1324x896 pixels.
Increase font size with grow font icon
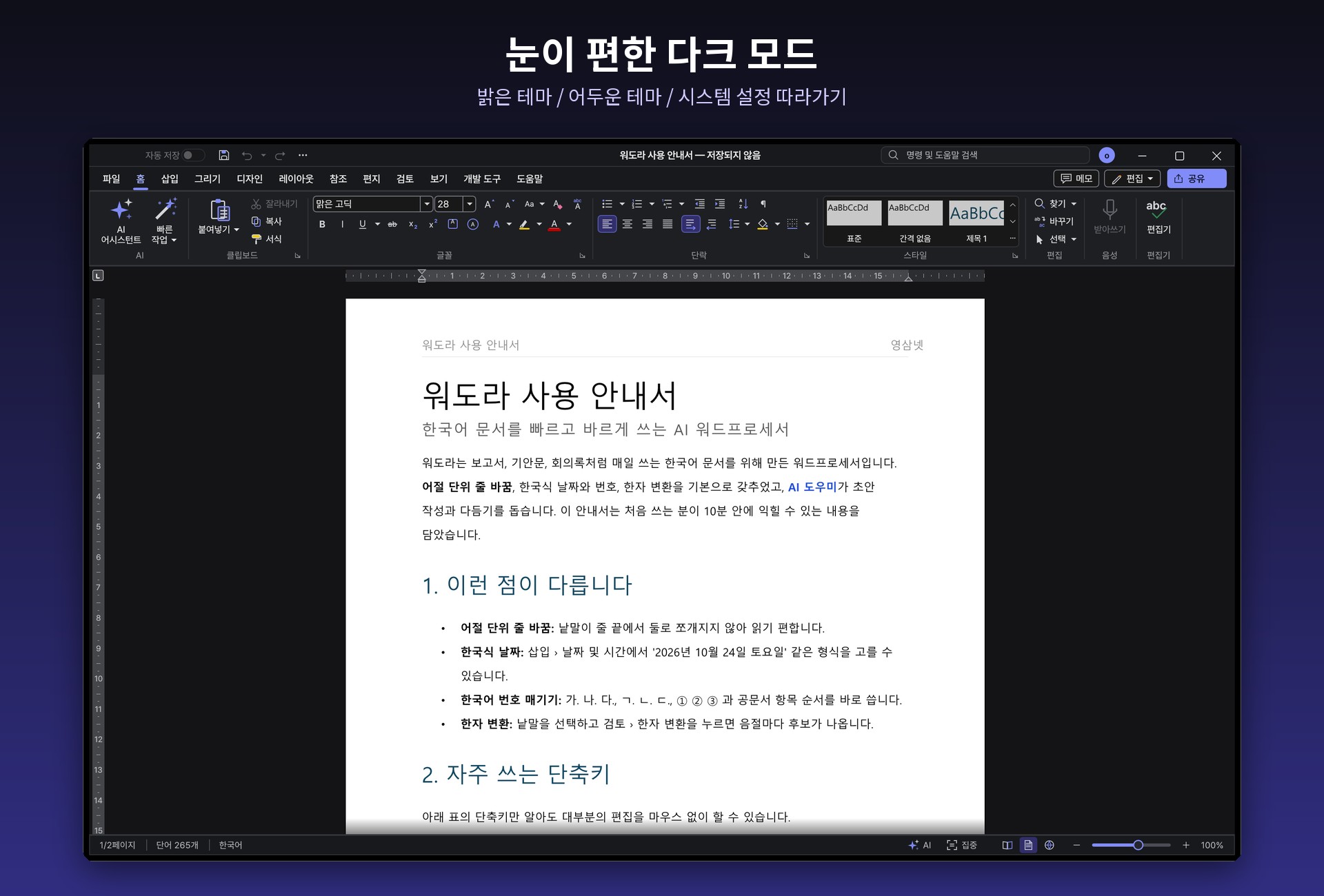[489, 204]
